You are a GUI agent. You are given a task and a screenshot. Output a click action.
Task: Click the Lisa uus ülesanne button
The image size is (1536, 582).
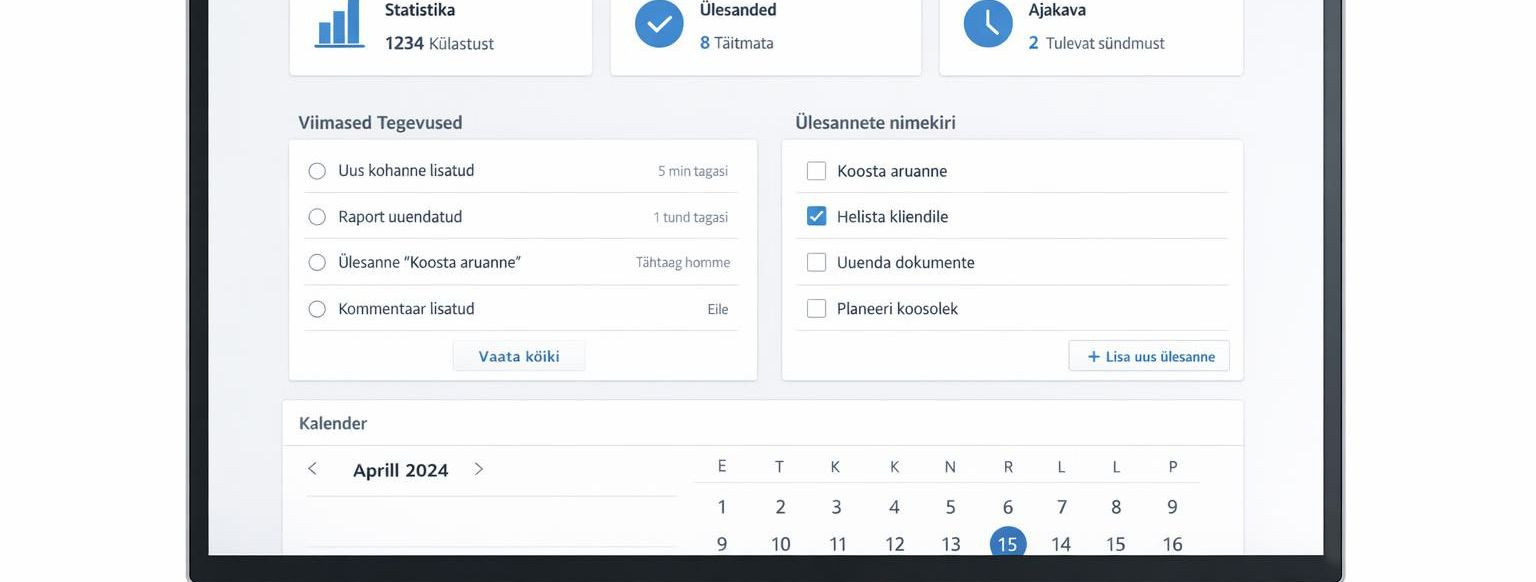click(x=1149, y=357)
